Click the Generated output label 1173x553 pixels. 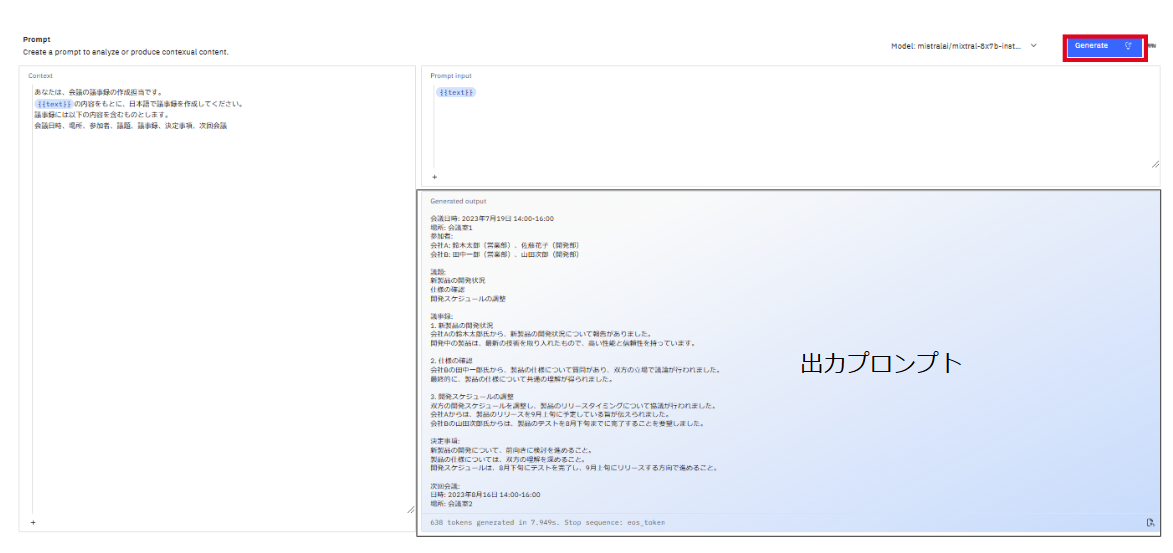coord(458,201)
